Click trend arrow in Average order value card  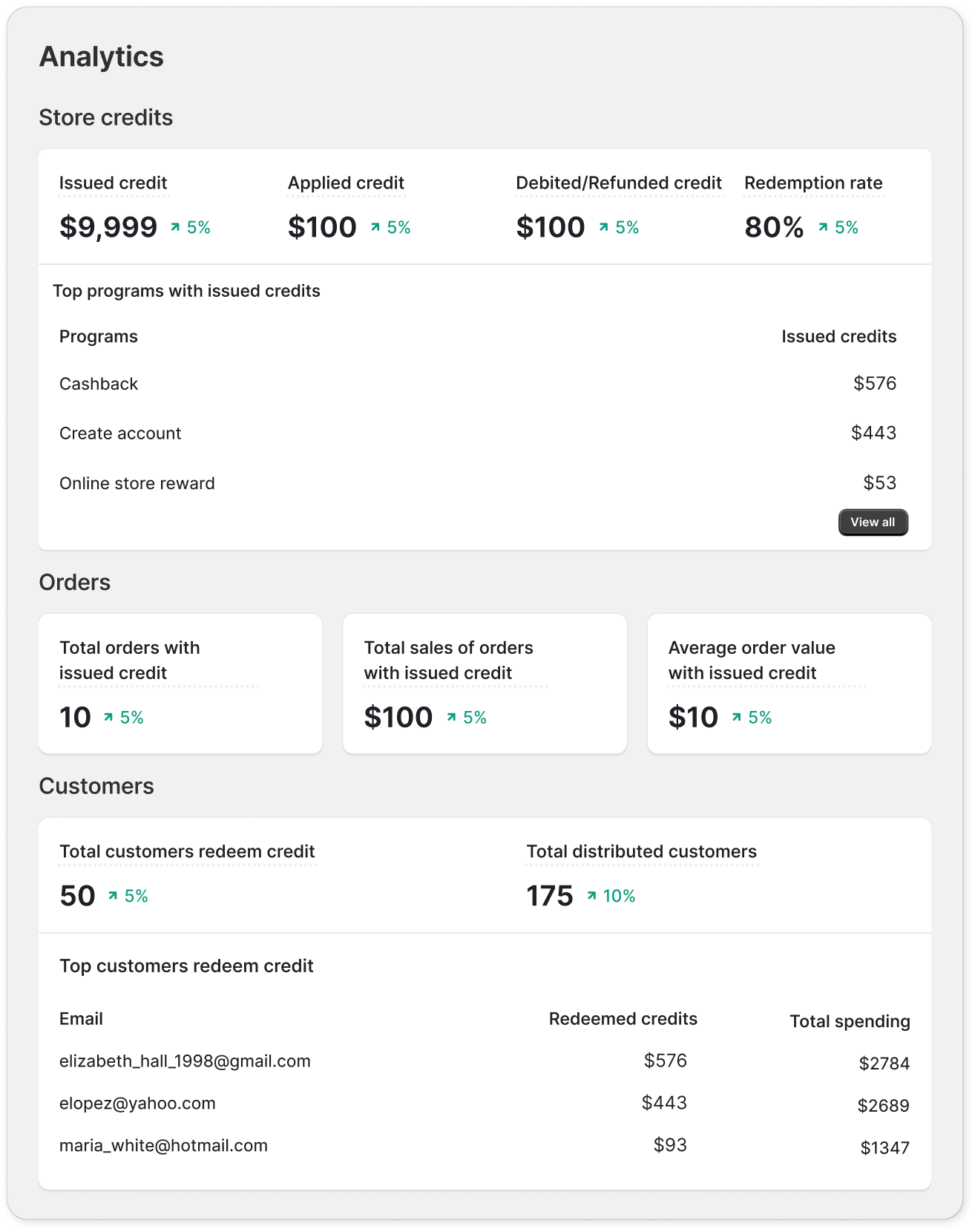click(736, 717)
